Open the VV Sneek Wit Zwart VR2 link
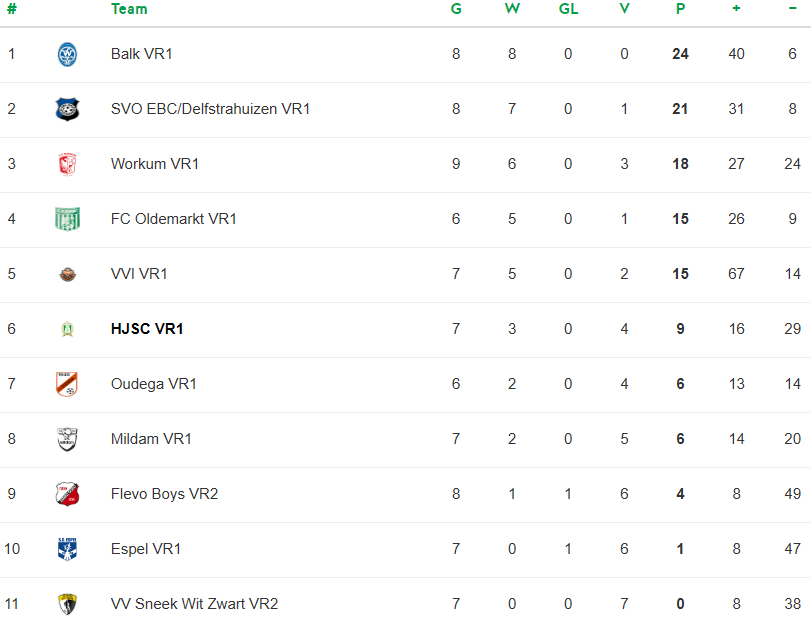 tap(194, 604)
